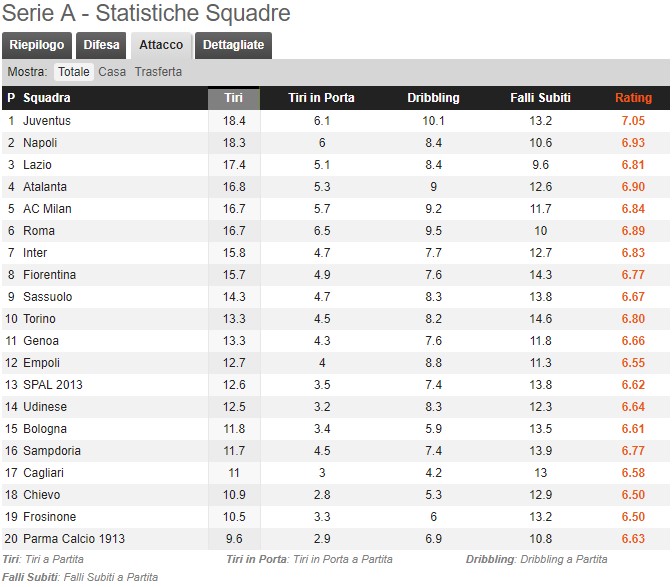
Task: Sort table by Tiri column
Action: coord(234,98)
